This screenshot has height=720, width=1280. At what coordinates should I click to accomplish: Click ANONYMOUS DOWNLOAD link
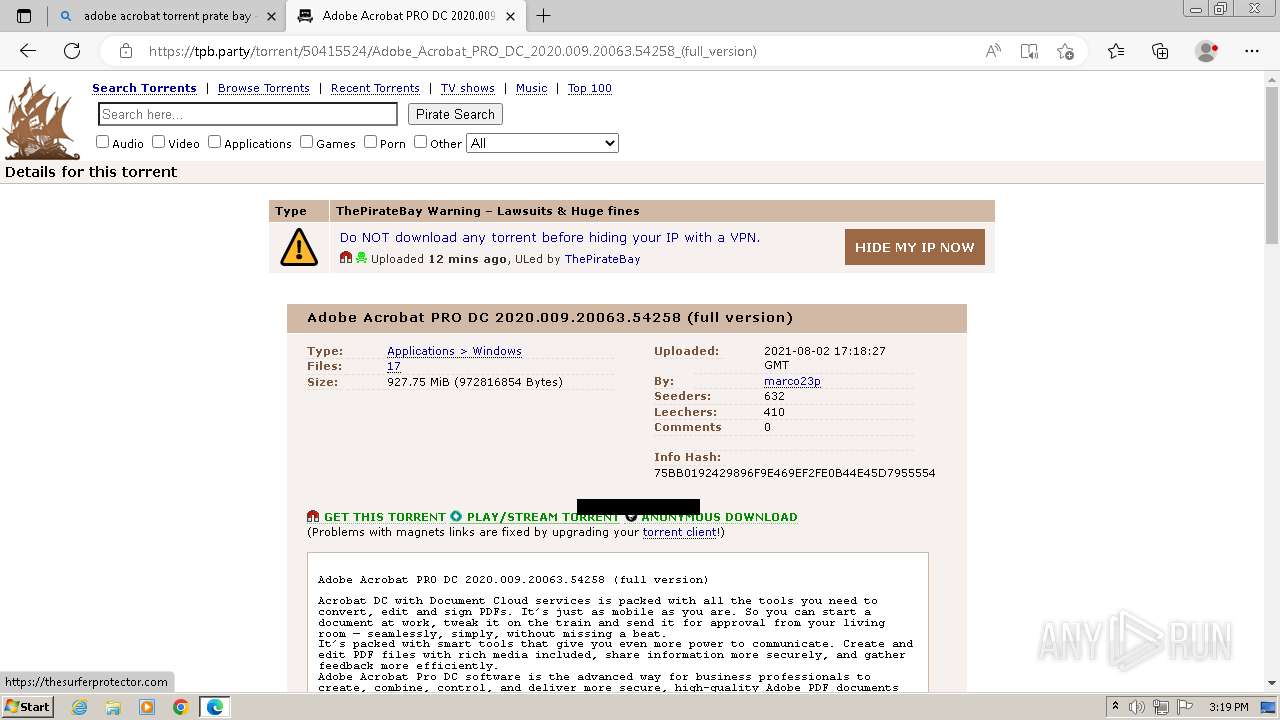(719, 517)
